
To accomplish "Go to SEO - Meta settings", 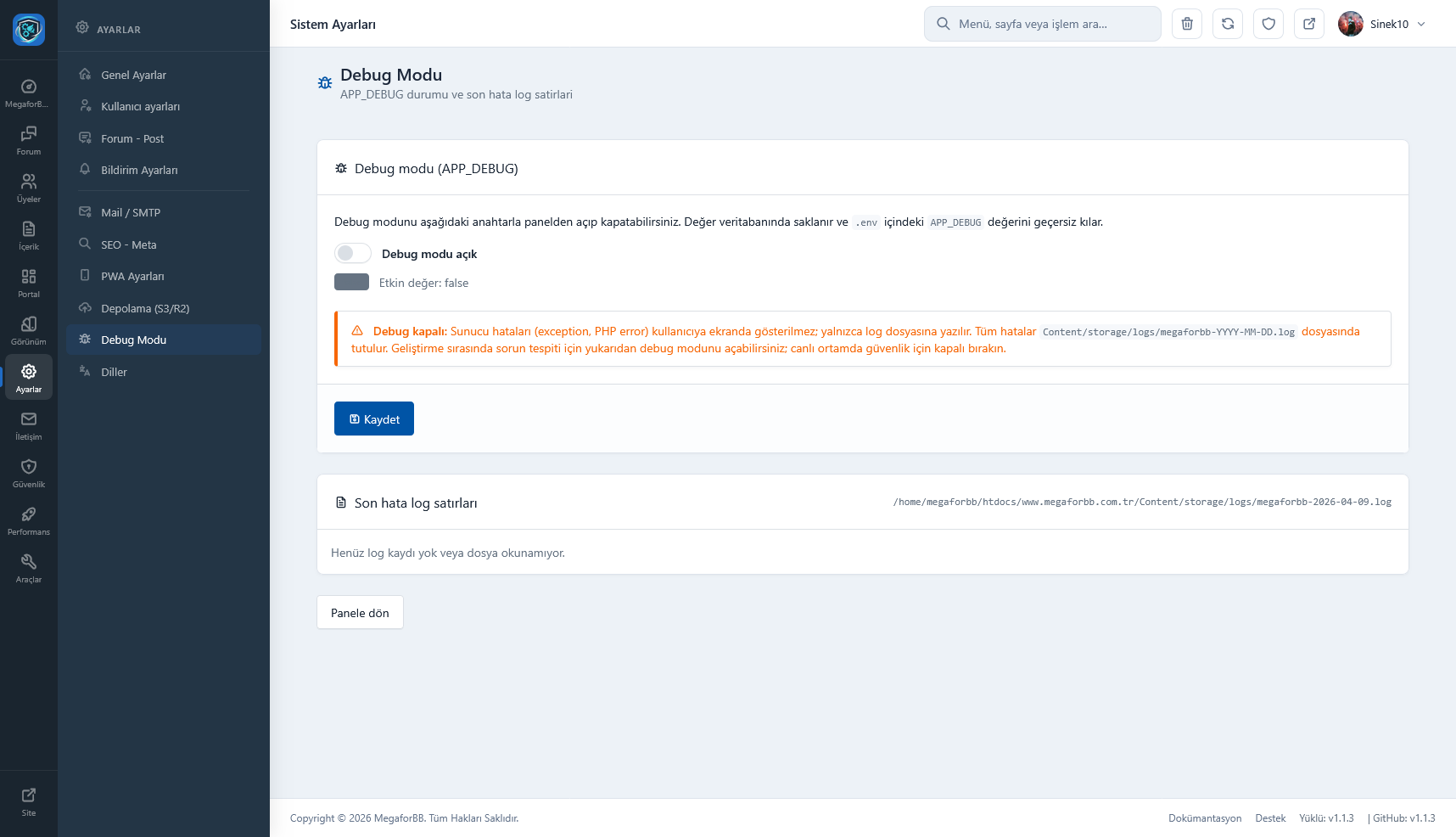I will click(x=129, y=245).
